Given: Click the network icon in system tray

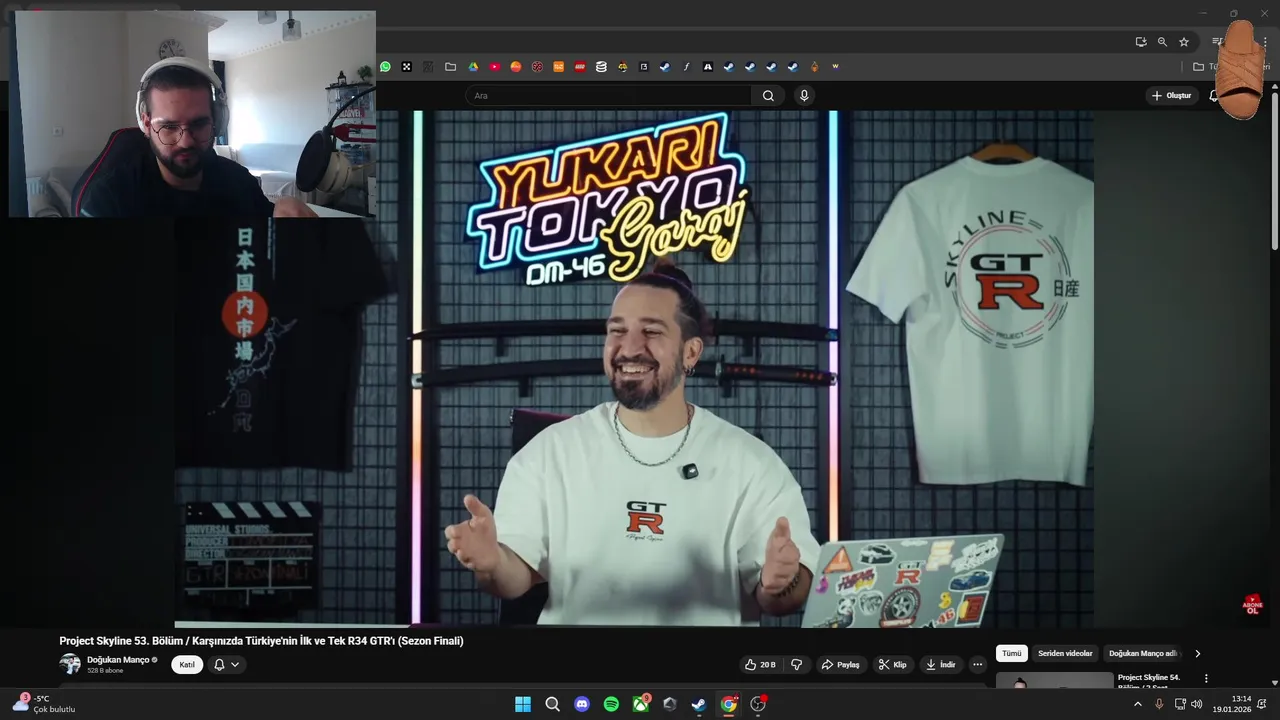Looking at the screenshot, I should (1179, 704).
